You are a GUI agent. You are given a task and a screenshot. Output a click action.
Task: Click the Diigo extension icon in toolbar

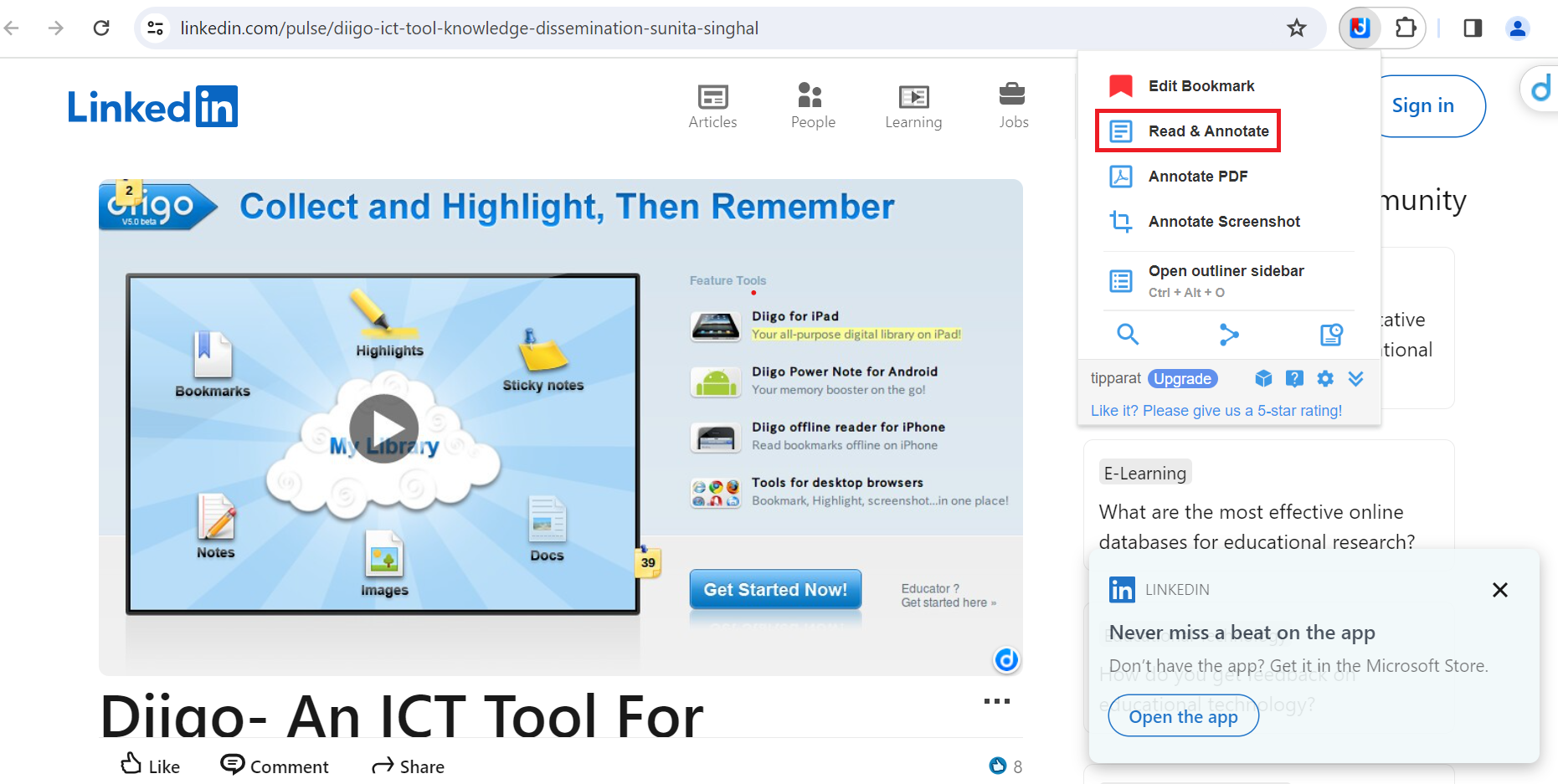click(1360, 28)
